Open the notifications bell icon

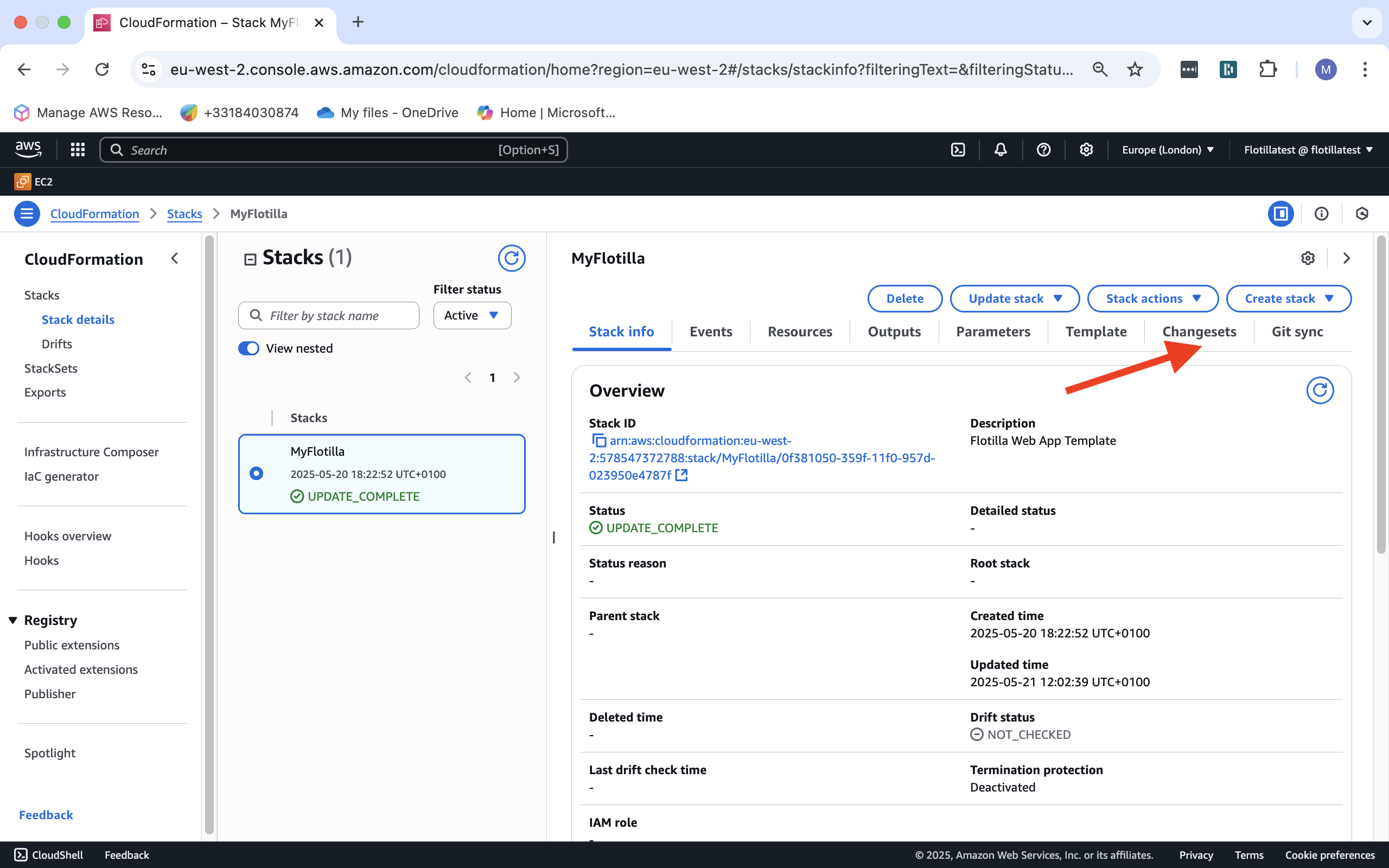pos(1001,150)
